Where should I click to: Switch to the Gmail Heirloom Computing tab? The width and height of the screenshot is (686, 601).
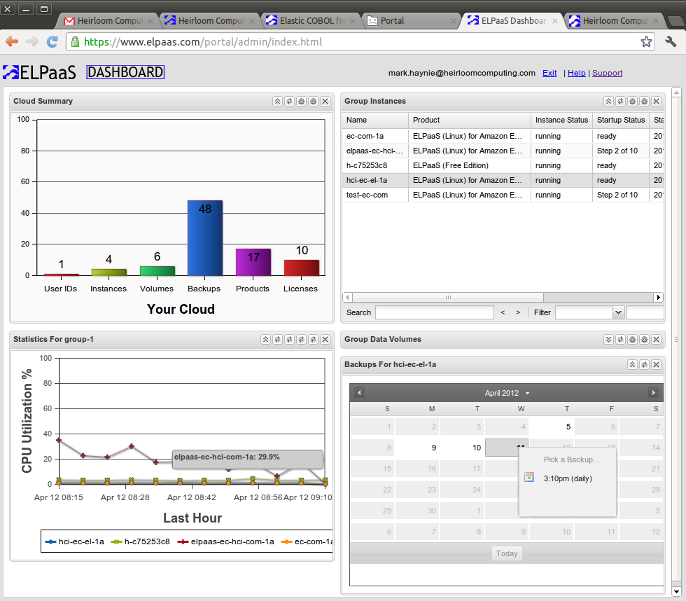tap(108, 21)
